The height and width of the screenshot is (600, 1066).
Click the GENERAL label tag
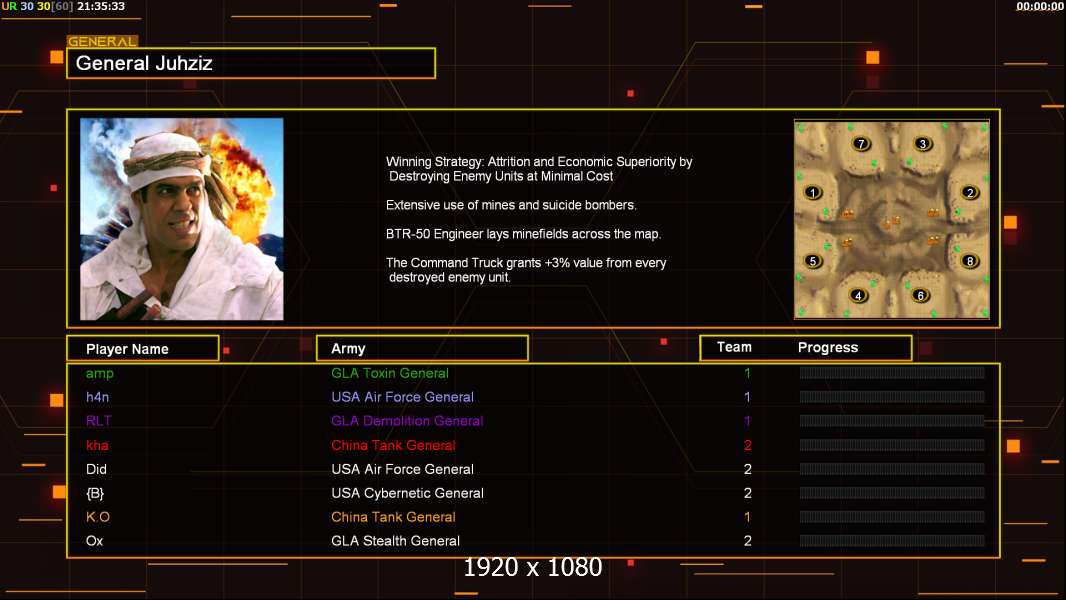coord(102,41)
